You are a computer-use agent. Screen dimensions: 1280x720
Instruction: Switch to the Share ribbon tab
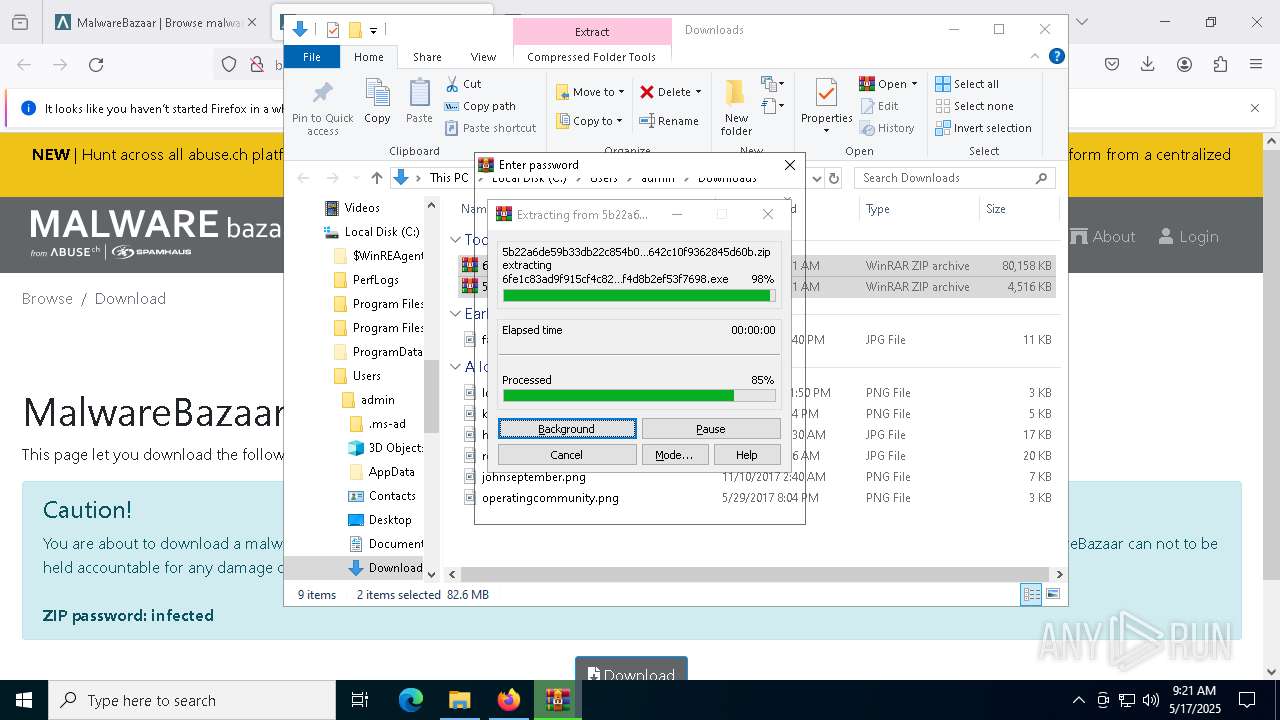tap(427, 57)
